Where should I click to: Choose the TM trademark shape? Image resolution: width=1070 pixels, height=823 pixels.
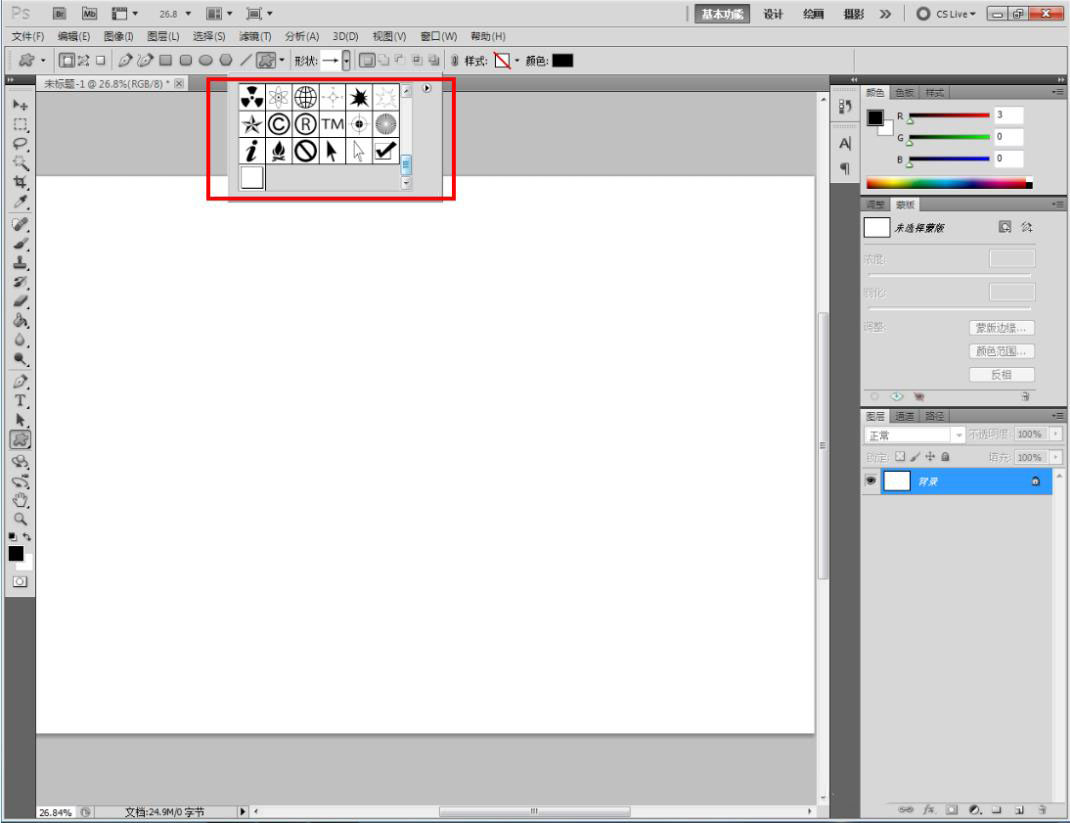332,124
